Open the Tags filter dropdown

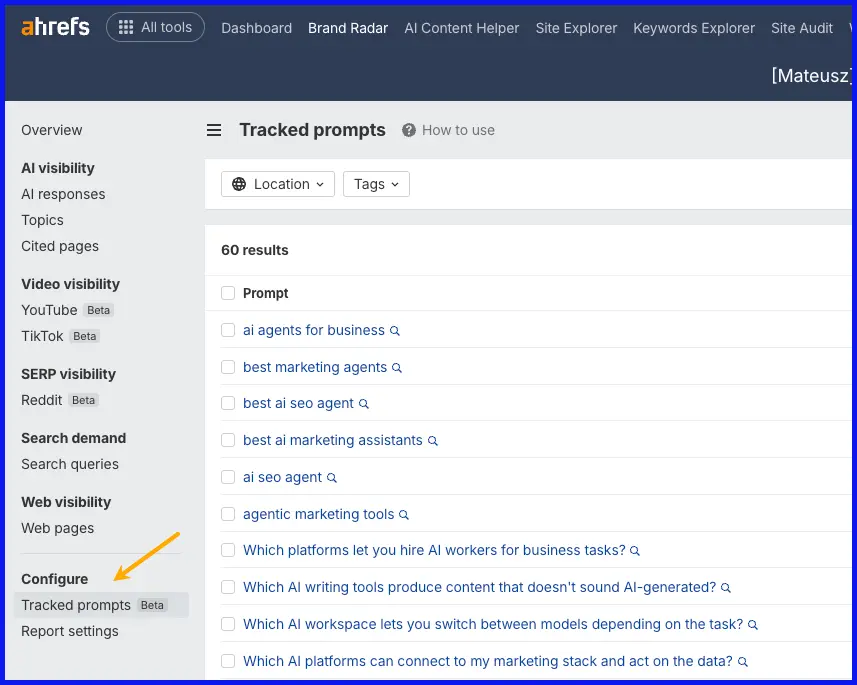pos(376,184)
